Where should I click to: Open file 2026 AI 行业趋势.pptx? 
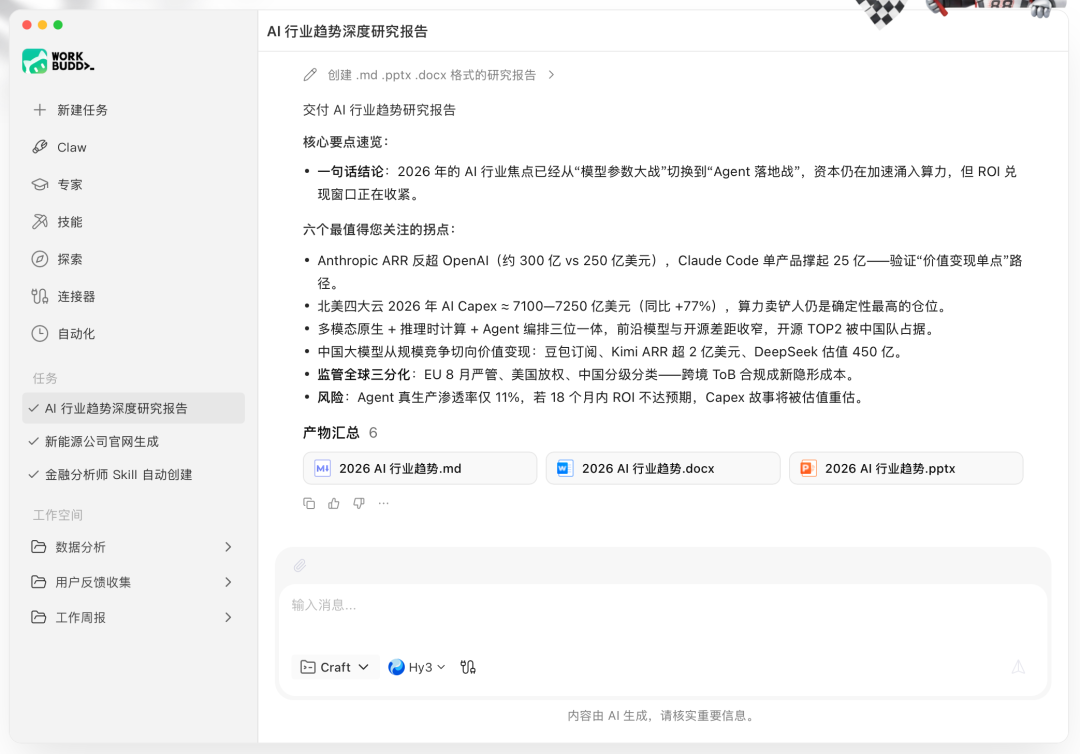906,468
